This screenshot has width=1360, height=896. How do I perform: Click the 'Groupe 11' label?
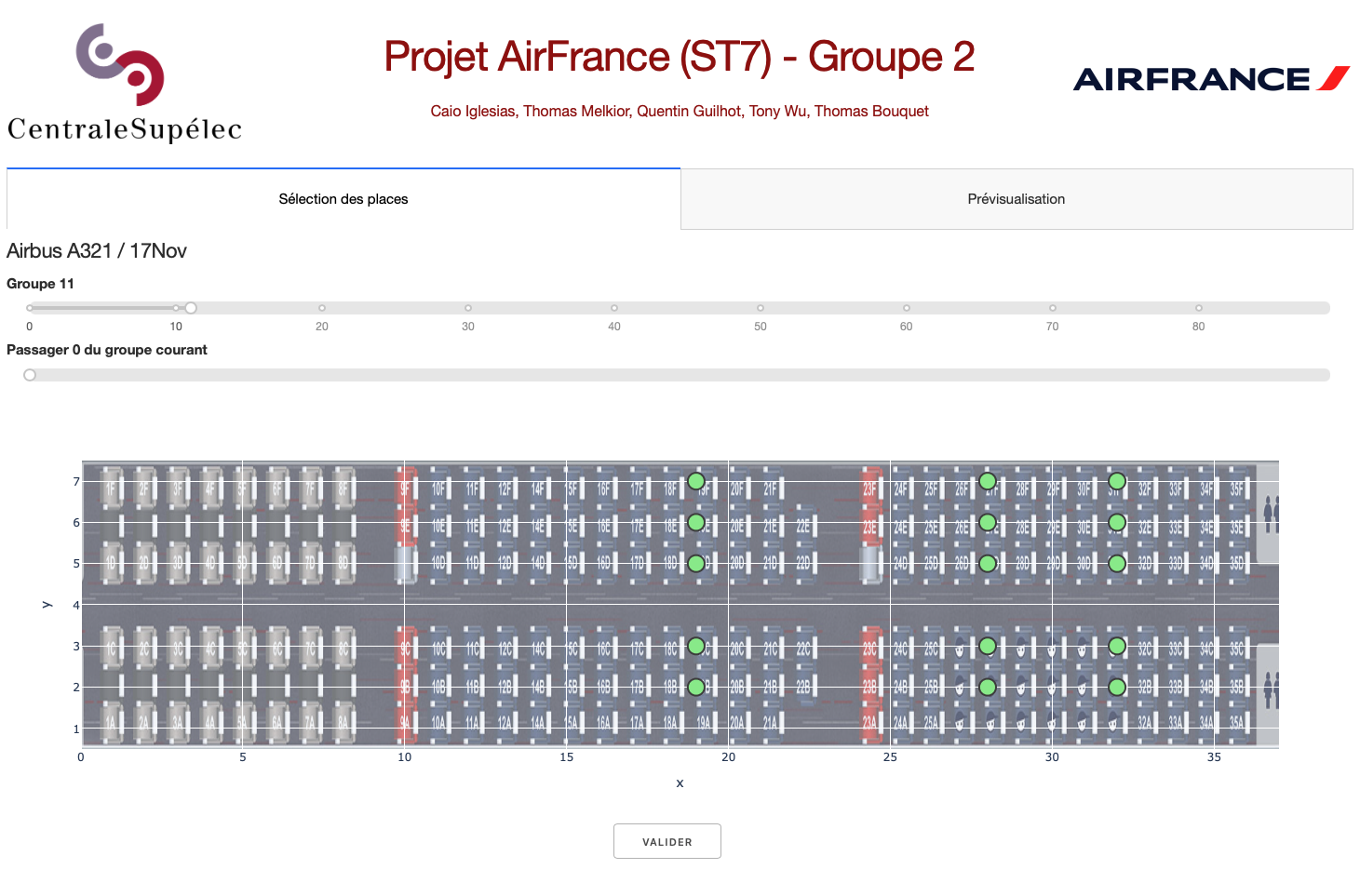(x=40, y=284)
